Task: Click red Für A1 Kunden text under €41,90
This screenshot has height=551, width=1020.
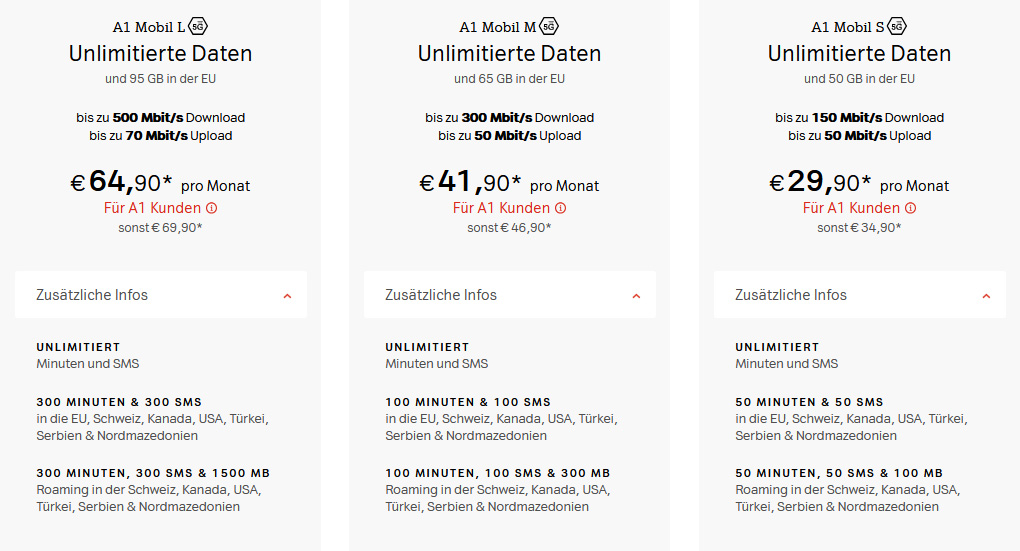Action: [502, 208]
